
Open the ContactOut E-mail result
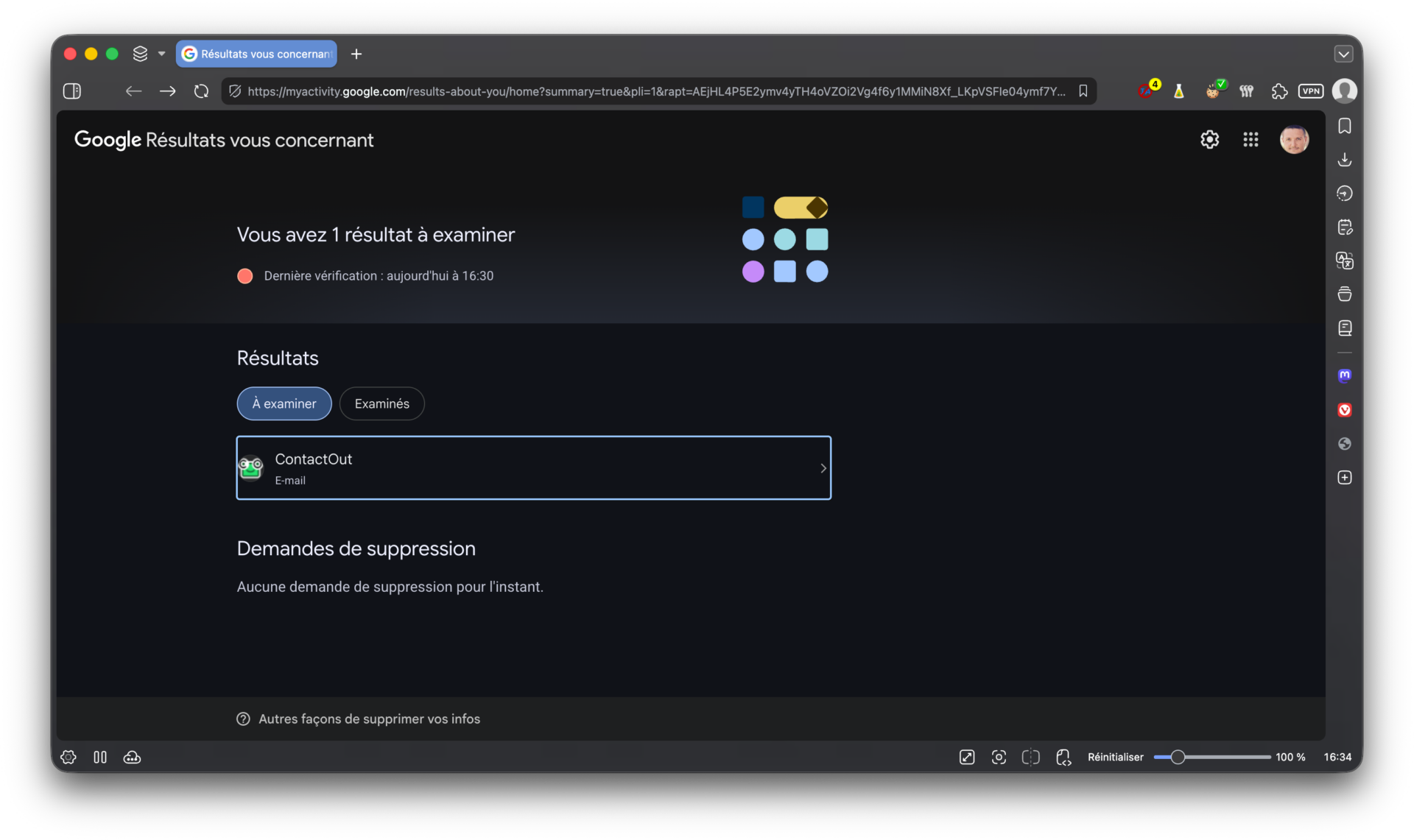(533, 468)
